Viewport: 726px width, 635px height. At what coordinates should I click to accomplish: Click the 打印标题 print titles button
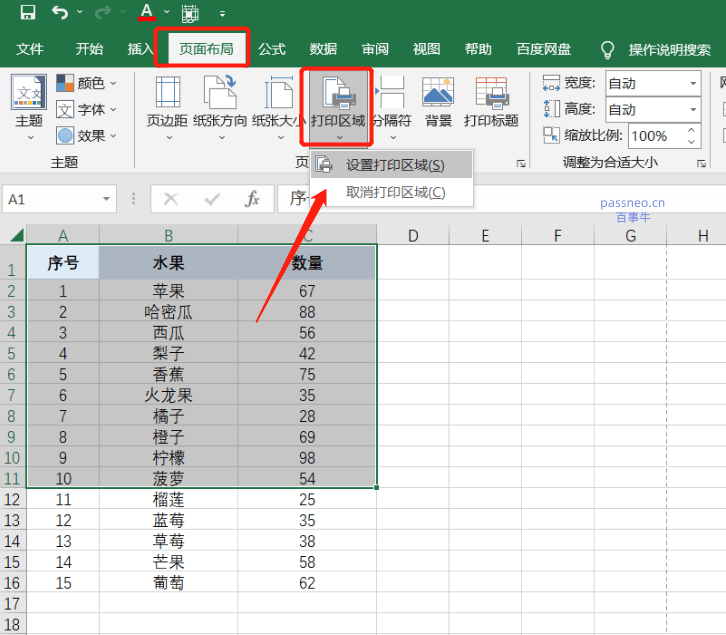click(491, 102)
